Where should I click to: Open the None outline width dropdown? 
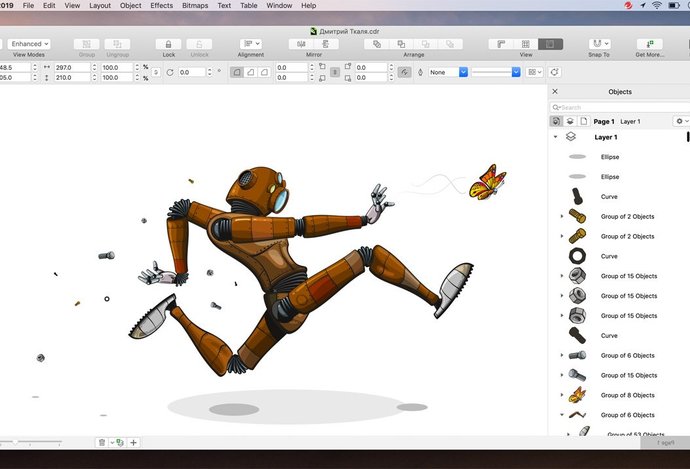(x=463, y=72)
